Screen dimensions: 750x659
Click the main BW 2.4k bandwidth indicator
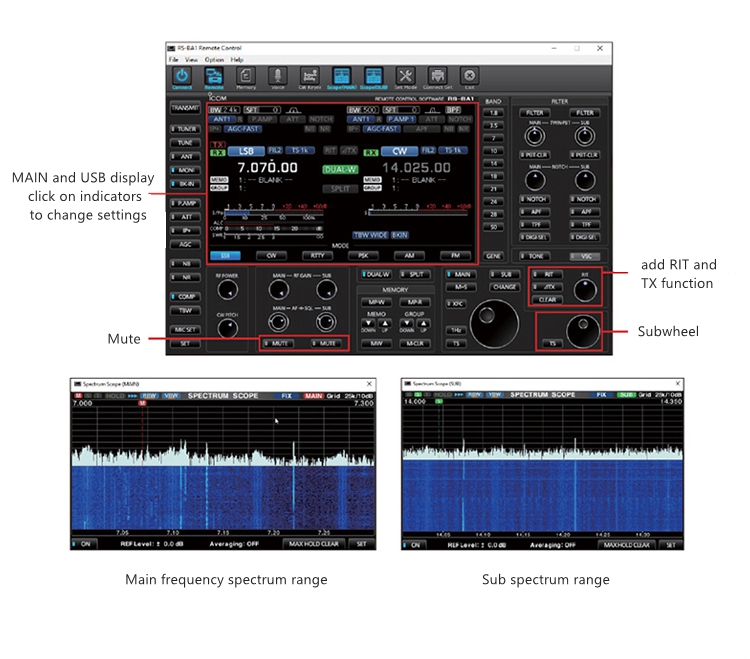[223, 109]
